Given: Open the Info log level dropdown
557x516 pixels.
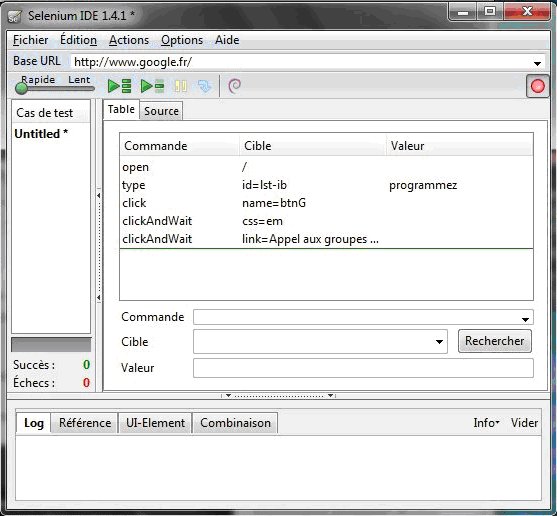Looking at the screenshot, I should tap(486, 423).
